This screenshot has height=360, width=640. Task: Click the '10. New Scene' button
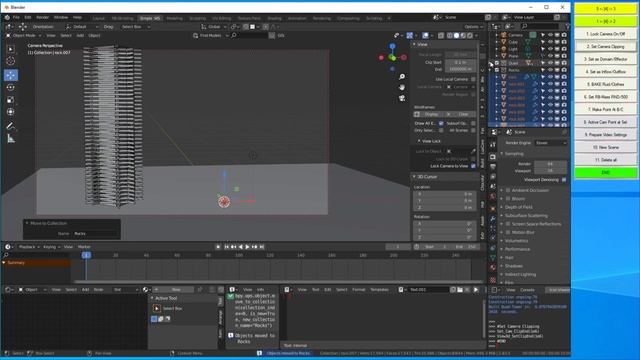(606, 147)
